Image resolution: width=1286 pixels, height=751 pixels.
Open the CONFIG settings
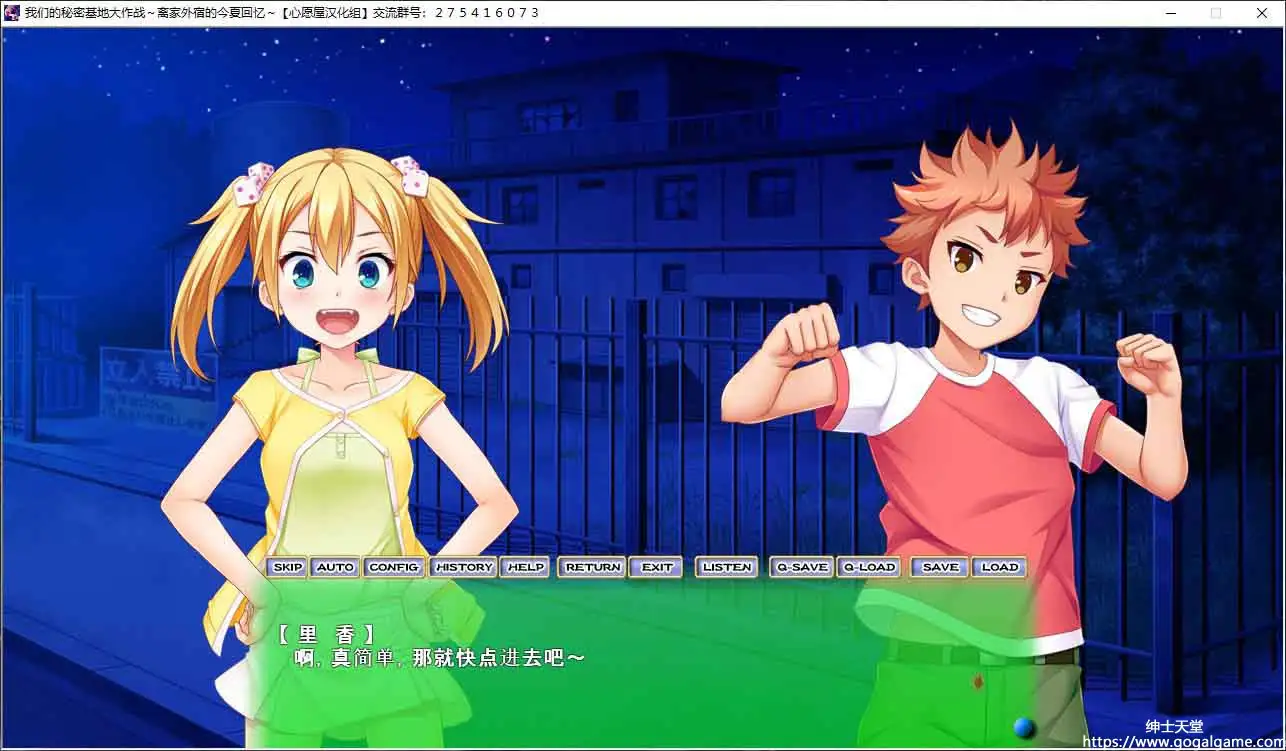pos(393,567)
